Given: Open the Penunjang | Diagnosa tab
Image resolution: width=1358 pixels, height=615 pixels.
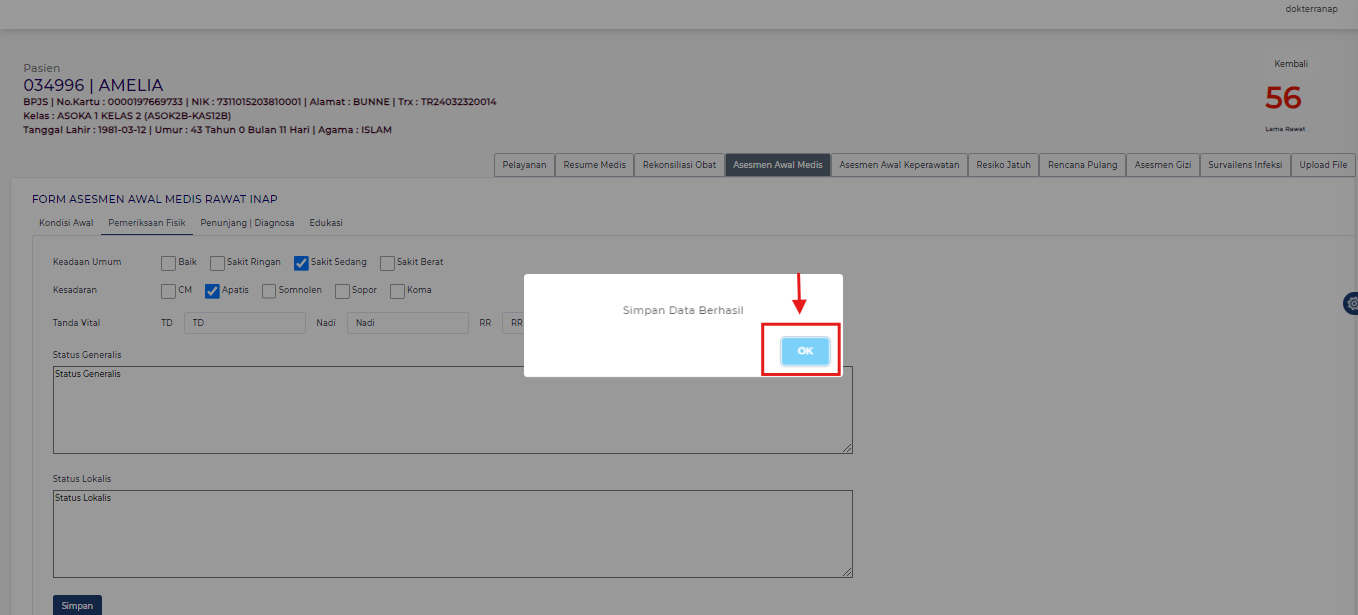Looking at the screenshot, I should tap(247, 223).
